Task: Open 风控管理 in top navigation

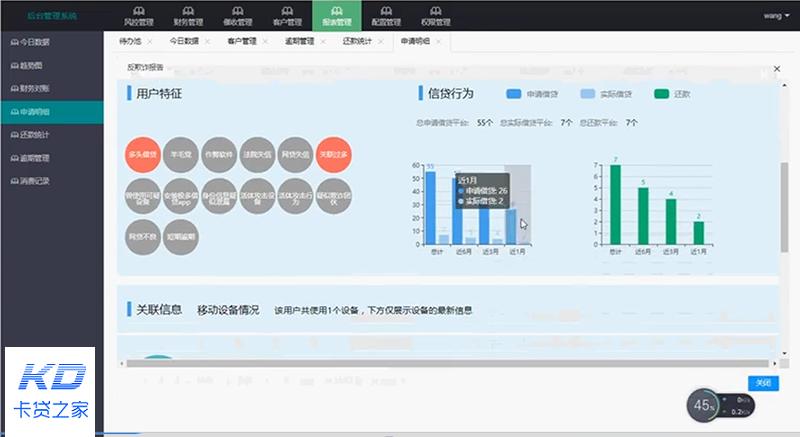Action: click(x=138, y=16)
